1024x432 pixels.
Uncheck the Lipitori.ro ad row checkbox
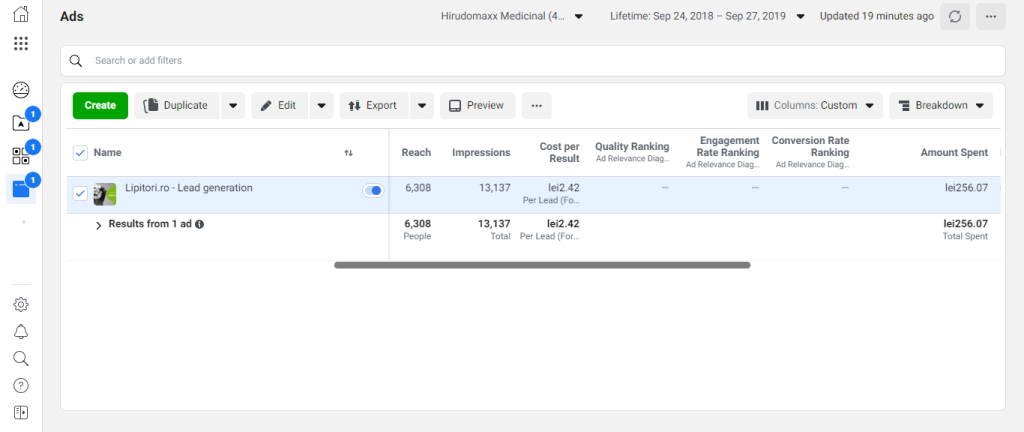[80, 193]
